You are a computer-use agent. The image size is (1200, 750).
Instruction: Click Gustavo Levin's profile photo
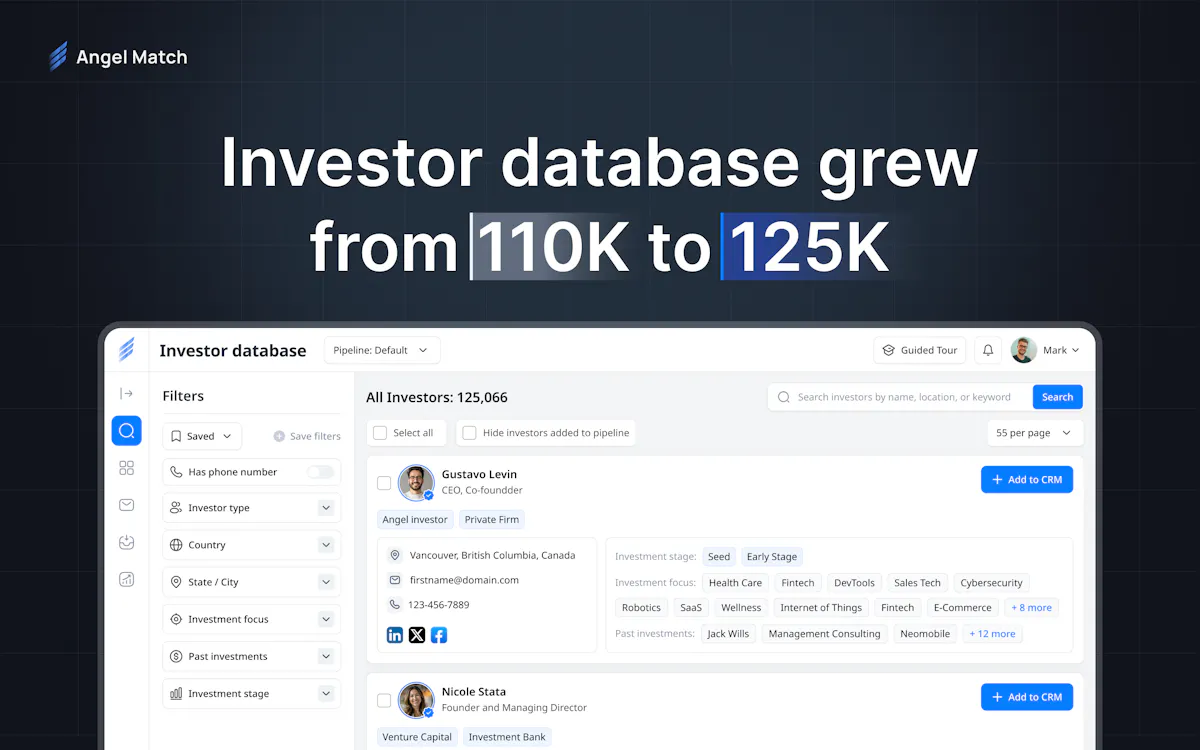tap(416, 482)
